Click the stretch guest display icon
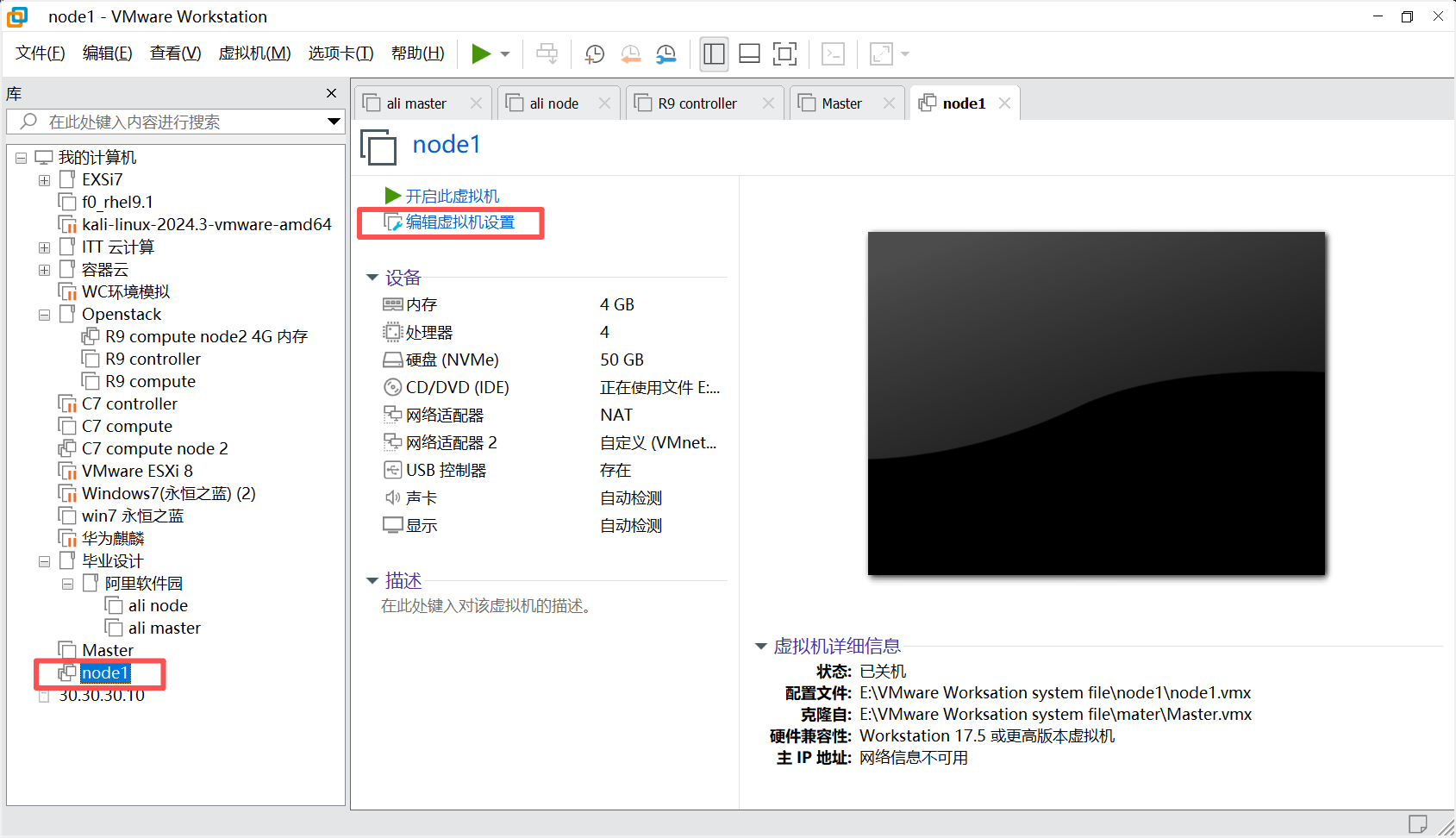 [881, 54]
